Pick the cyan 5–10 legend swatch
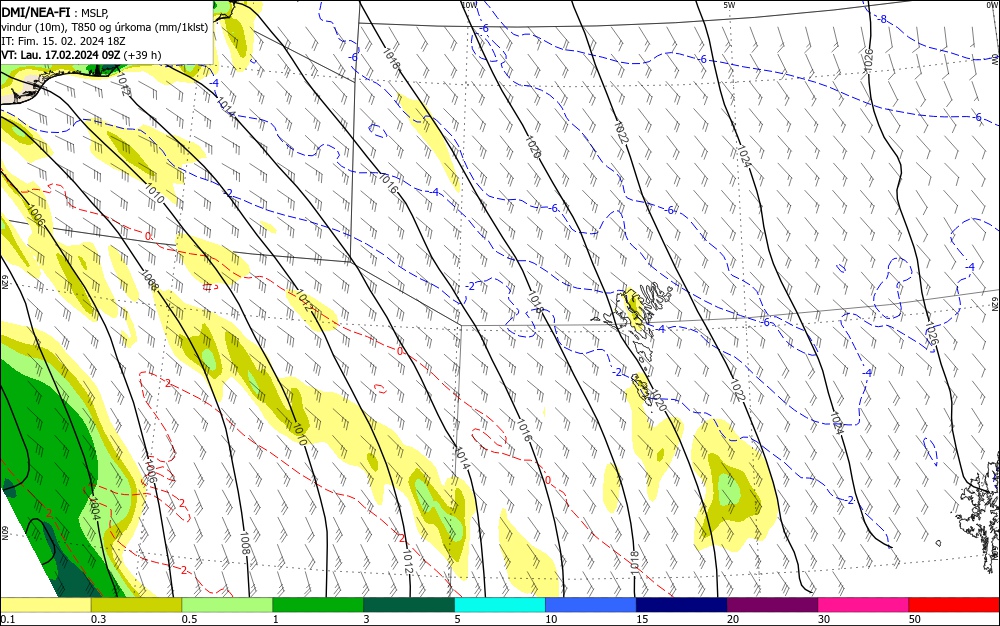Screen dimensions: 1000x626 pos(500,605)
